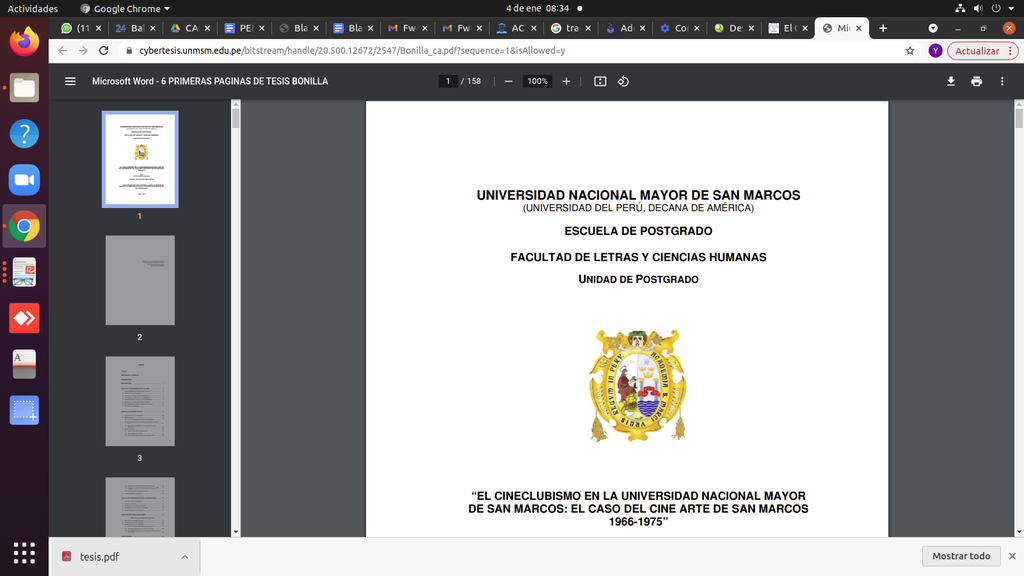Screen dimensions: 1024x576
Task: Open the document viewer dock icon
Action: click(x=24, y=272)
